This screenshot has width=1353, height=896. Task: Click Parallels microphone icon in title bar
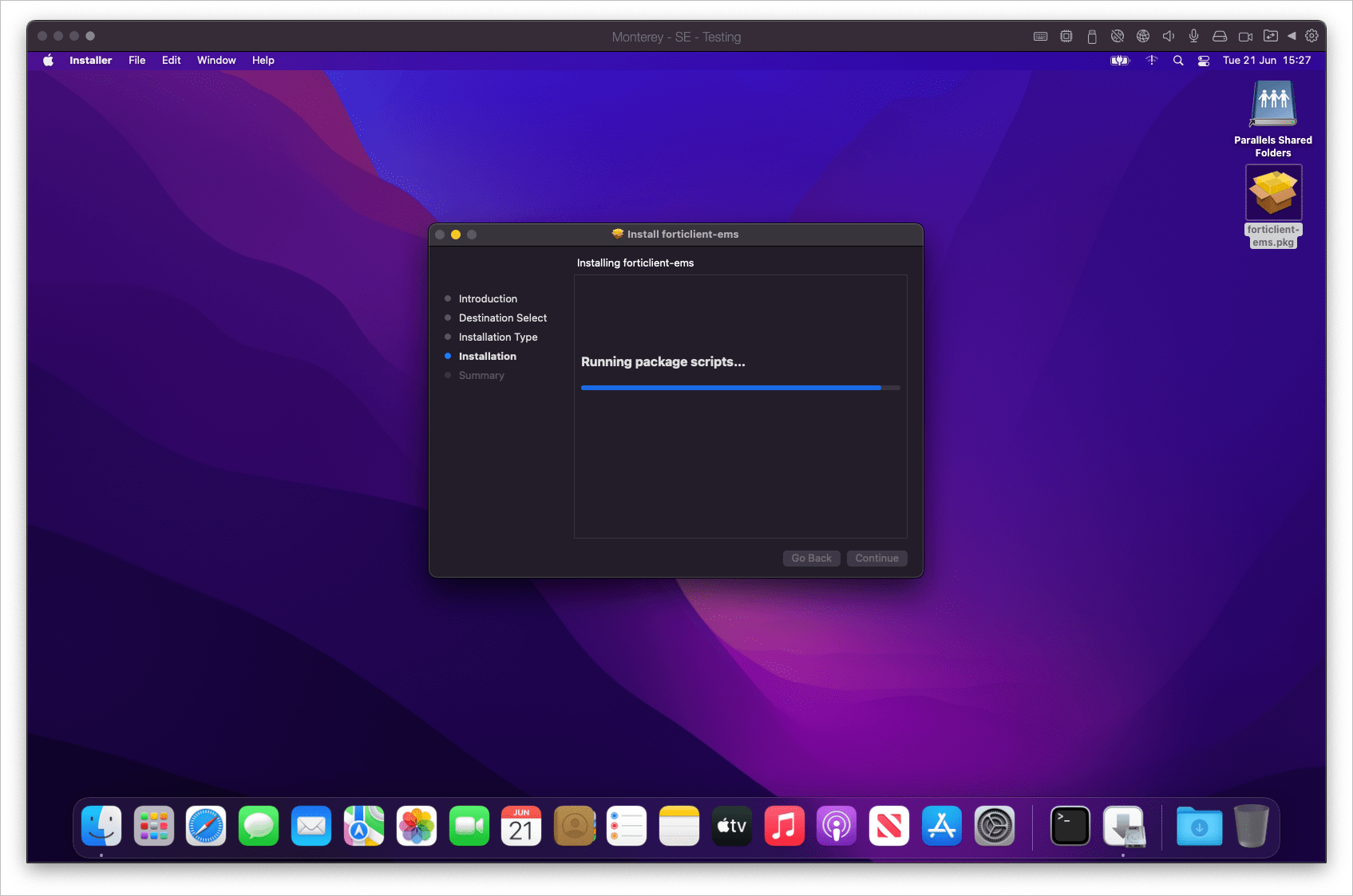[x=1194, y=36]
